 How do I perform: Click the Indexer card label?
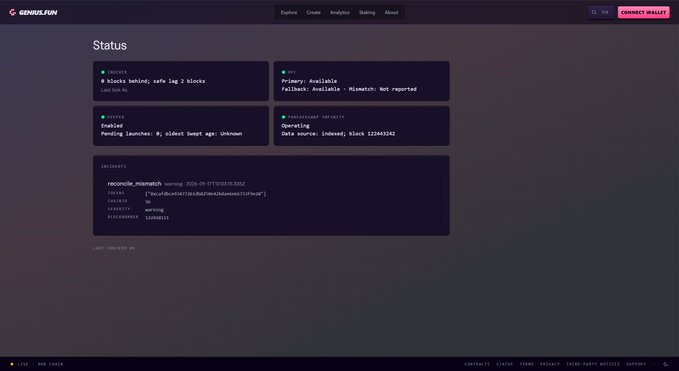point(117,72)
